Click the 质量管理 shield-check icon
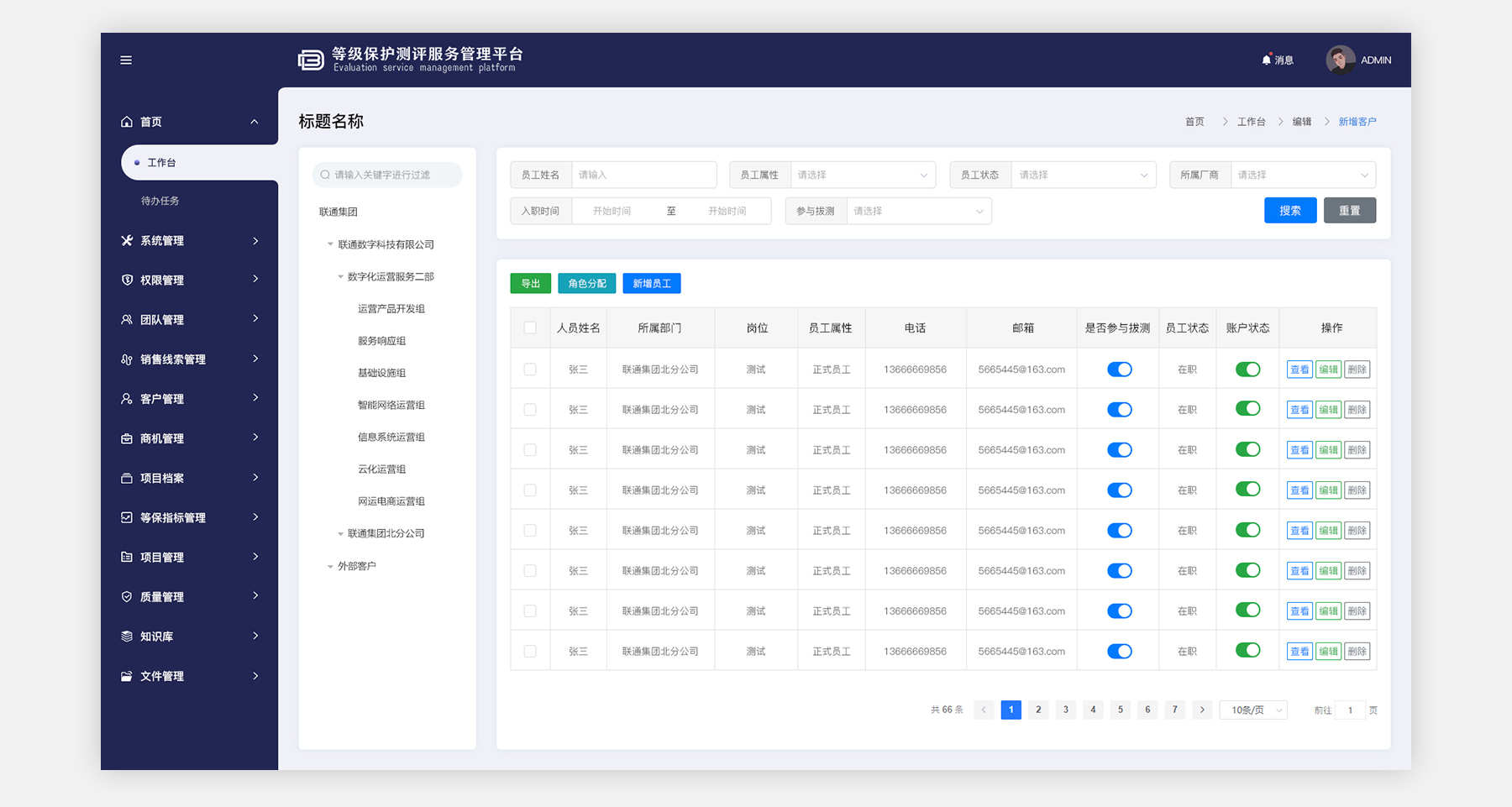Image resolution: width=1512 pixels, height=807 pixels. 127,596
